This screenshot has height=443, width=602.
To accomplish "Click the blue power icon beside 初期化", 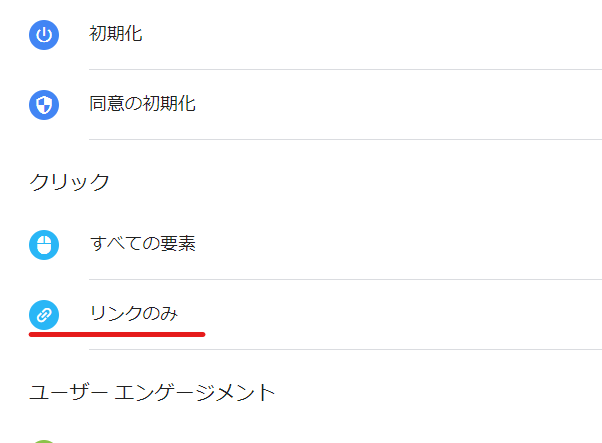I will click(x=44, y=35).
